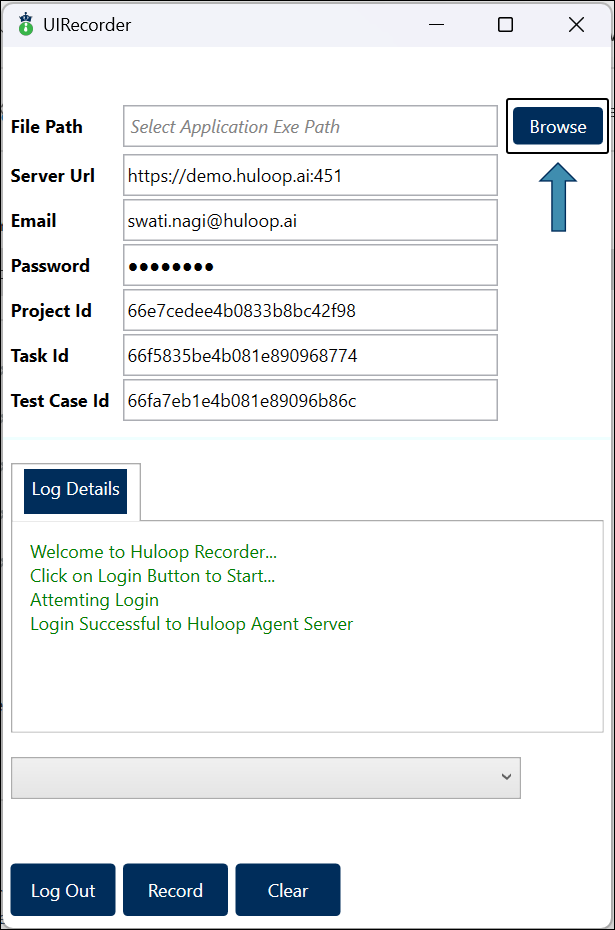This screenshot has height=930, width=615.
Task: Focus the Test Case Id field
Action: 310,400
